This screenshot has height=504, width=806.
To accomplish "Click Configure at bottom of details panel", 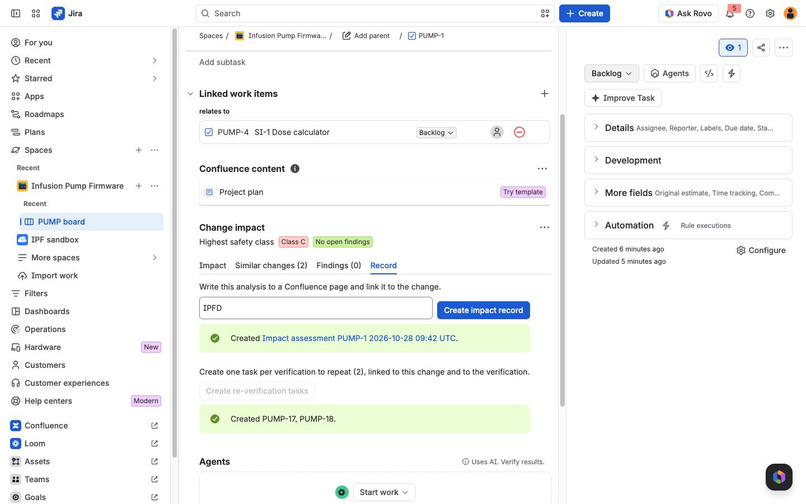I will [x=761, y=250].
